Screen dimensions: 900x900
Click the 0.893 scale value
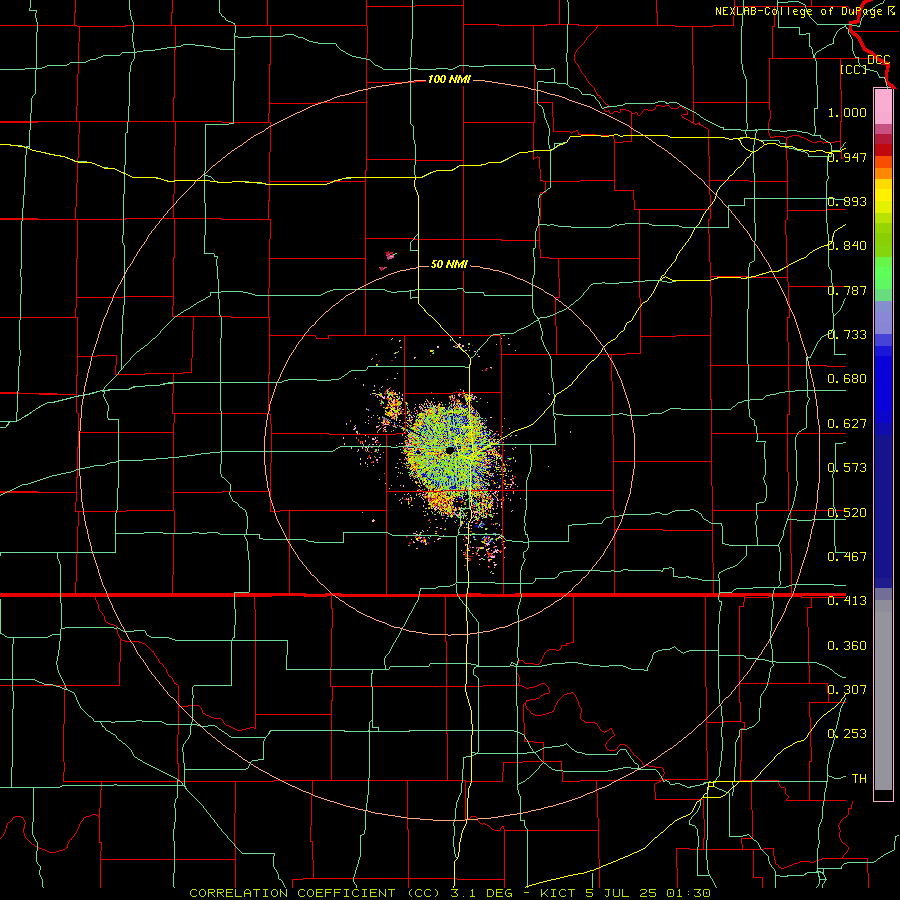coord(847,201)
